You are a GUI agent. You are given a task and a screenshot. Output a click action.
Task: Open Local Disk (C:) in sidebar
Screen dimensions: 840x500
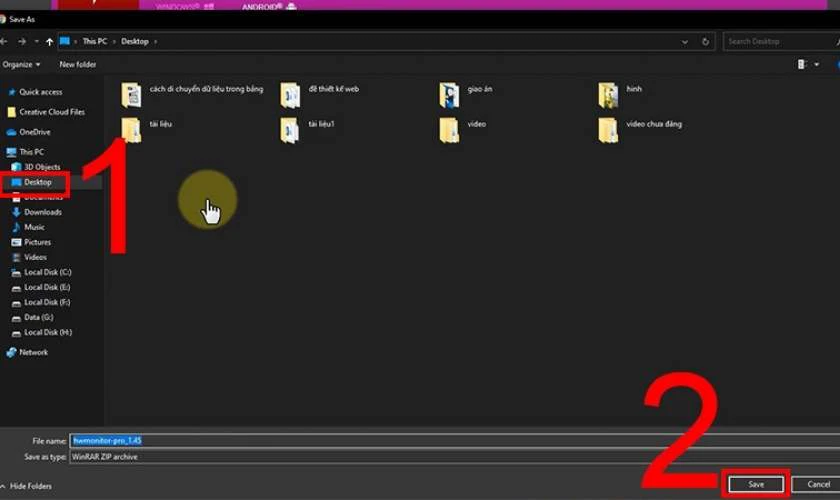(x=47, y=272)
